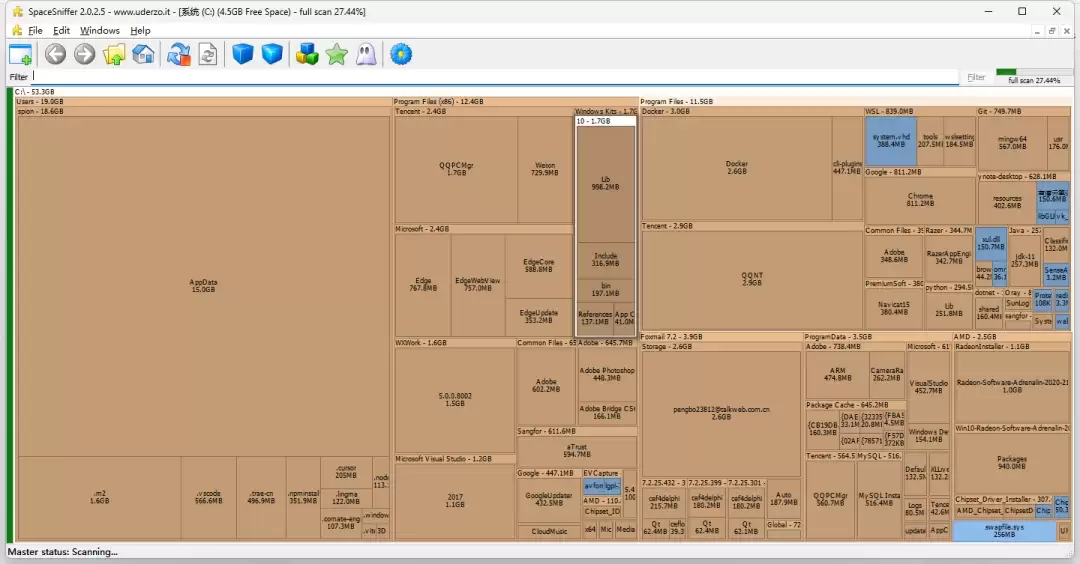
Task: Select the .trae-cn 496.9MB block
Action: pos(261,497)
